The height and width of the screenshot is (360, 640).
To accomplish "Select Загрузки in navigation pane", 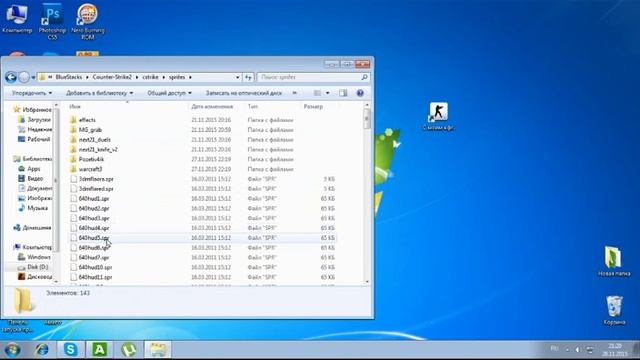I will [x=35, y=120].
